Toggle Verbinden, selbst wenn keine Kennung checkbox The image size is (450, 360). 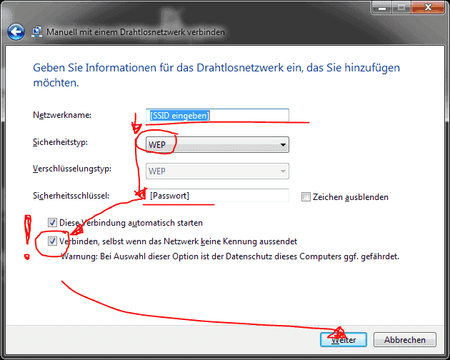coord(52,241)
